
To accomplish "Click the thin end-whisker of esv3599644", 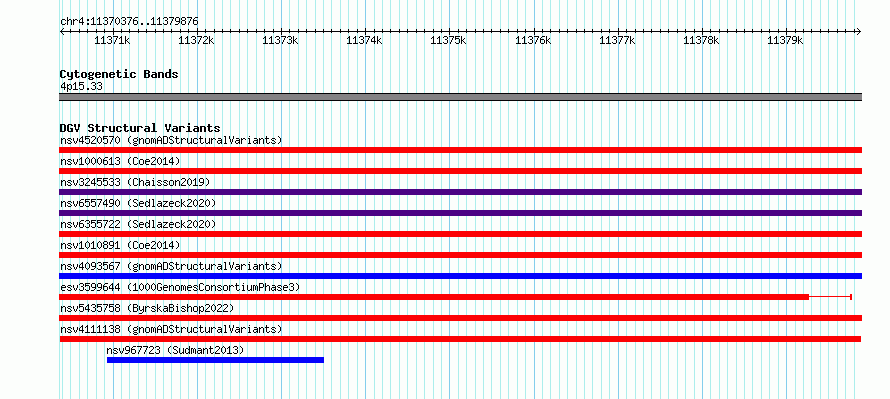I will pyautogui.click(x=830, y=297).
